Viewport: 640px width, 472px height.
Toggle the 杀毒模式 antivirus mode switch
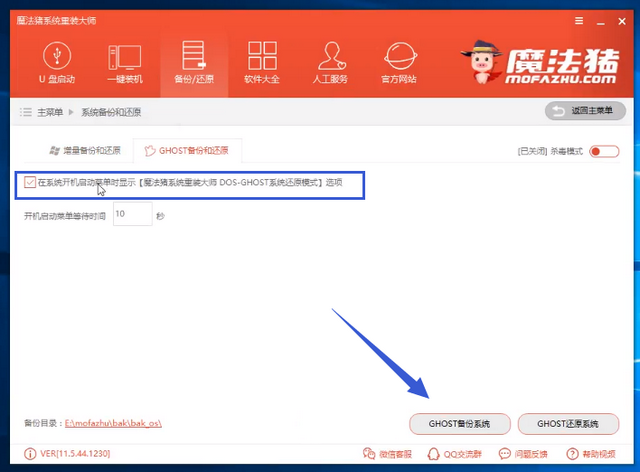603,152
